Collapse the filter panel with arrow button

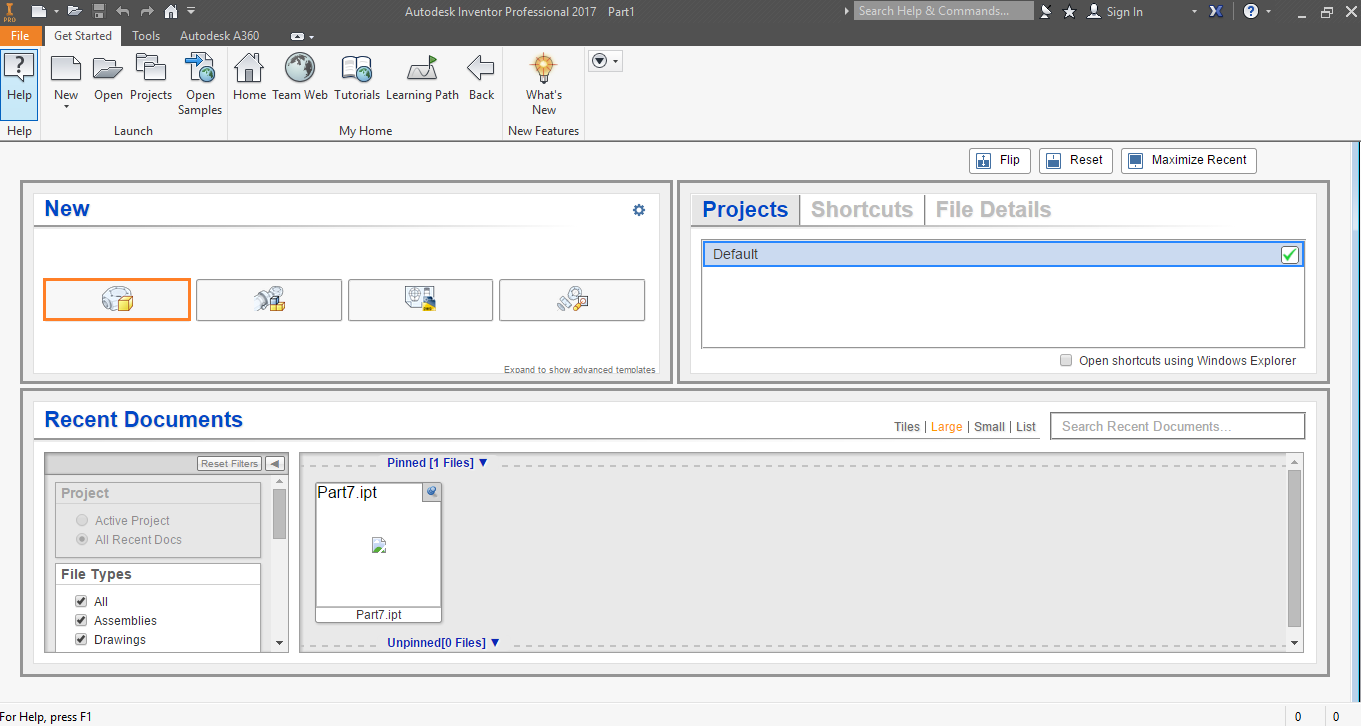click(274, 463)
